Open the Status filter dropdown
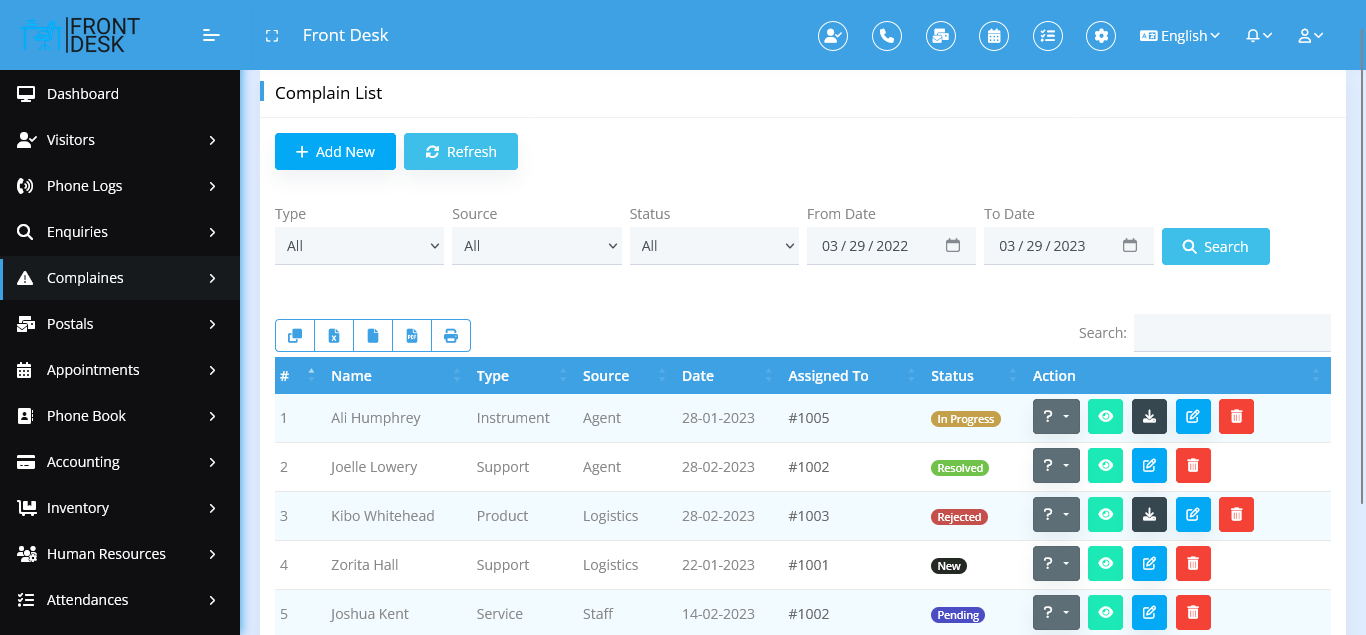 point(714,246)
